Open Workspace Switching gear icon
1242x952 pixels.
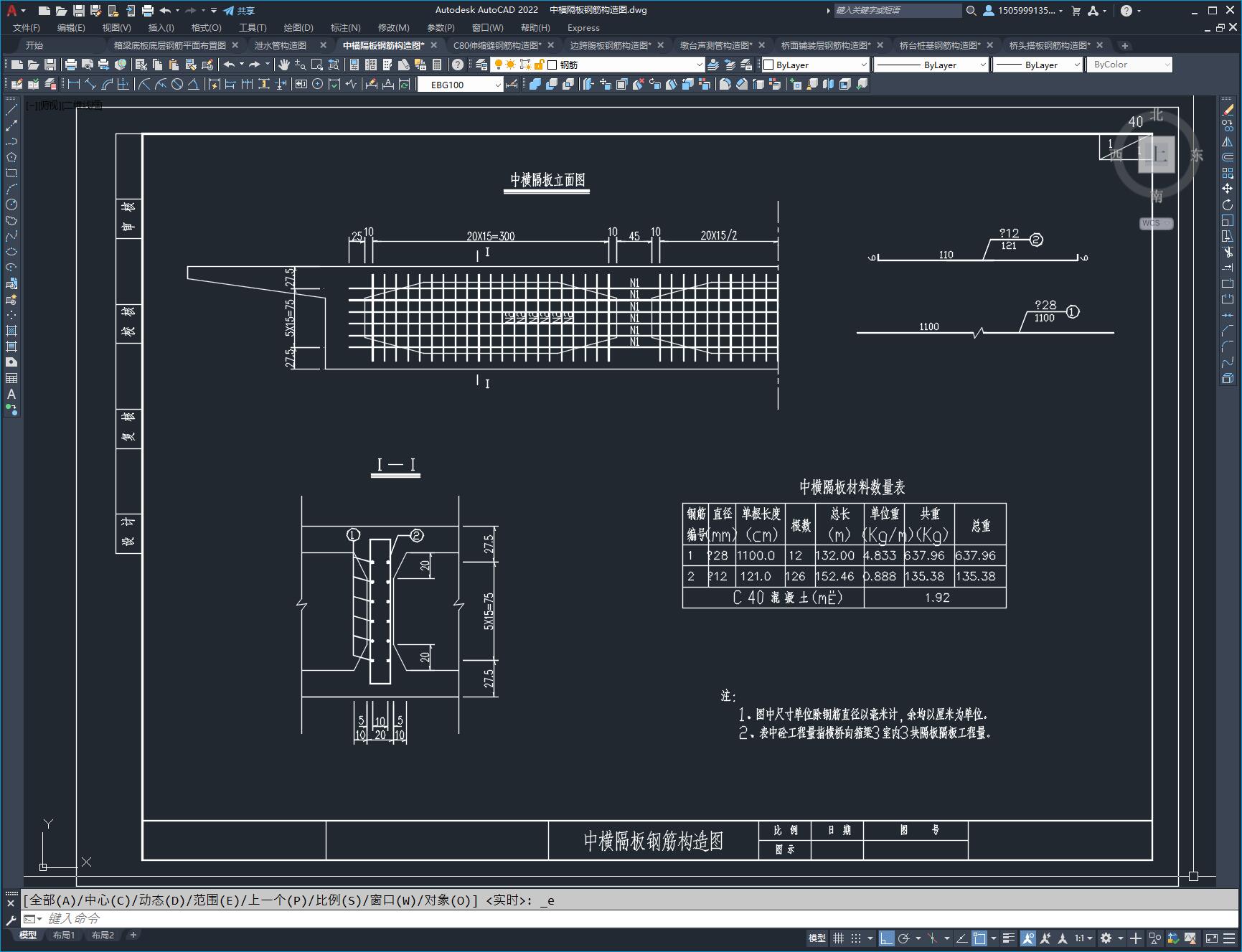[x=1106, y=938]
